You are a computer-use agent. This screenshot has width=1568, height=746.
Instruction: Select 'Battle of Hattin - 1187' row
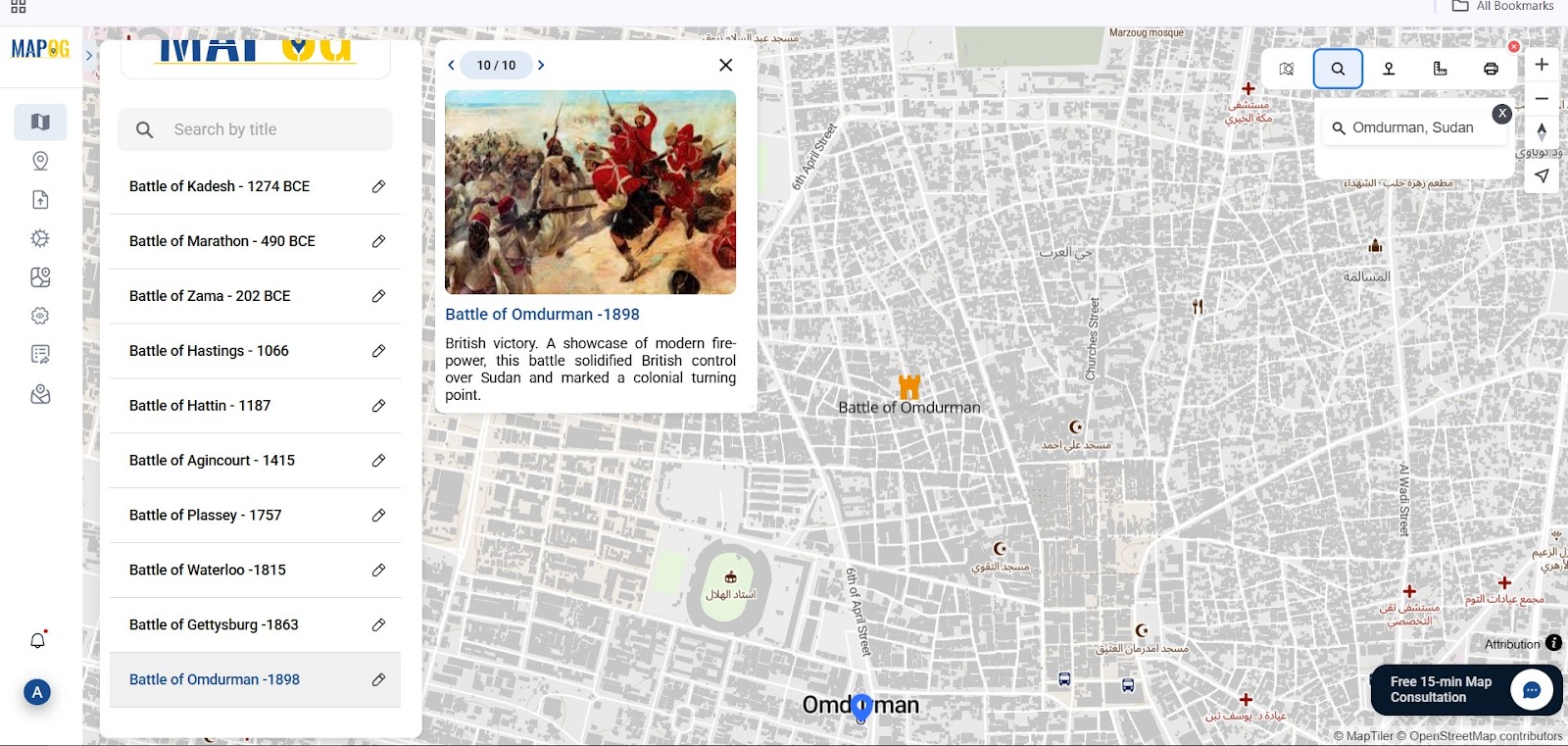(x=255, y=406)
